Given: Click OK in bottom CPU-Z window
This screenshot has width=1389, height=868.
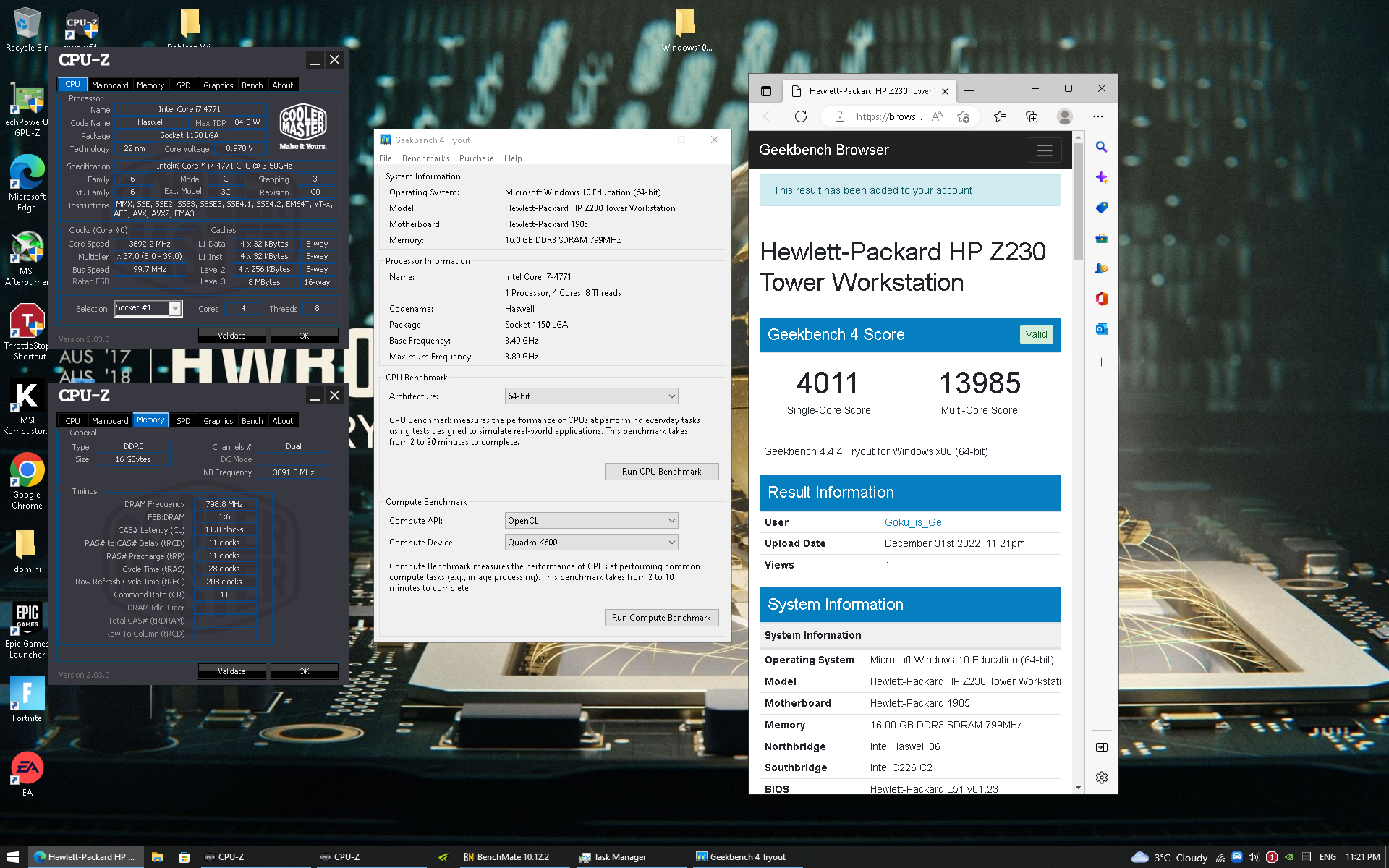Looking at the screenshot, I should (304, 671).
